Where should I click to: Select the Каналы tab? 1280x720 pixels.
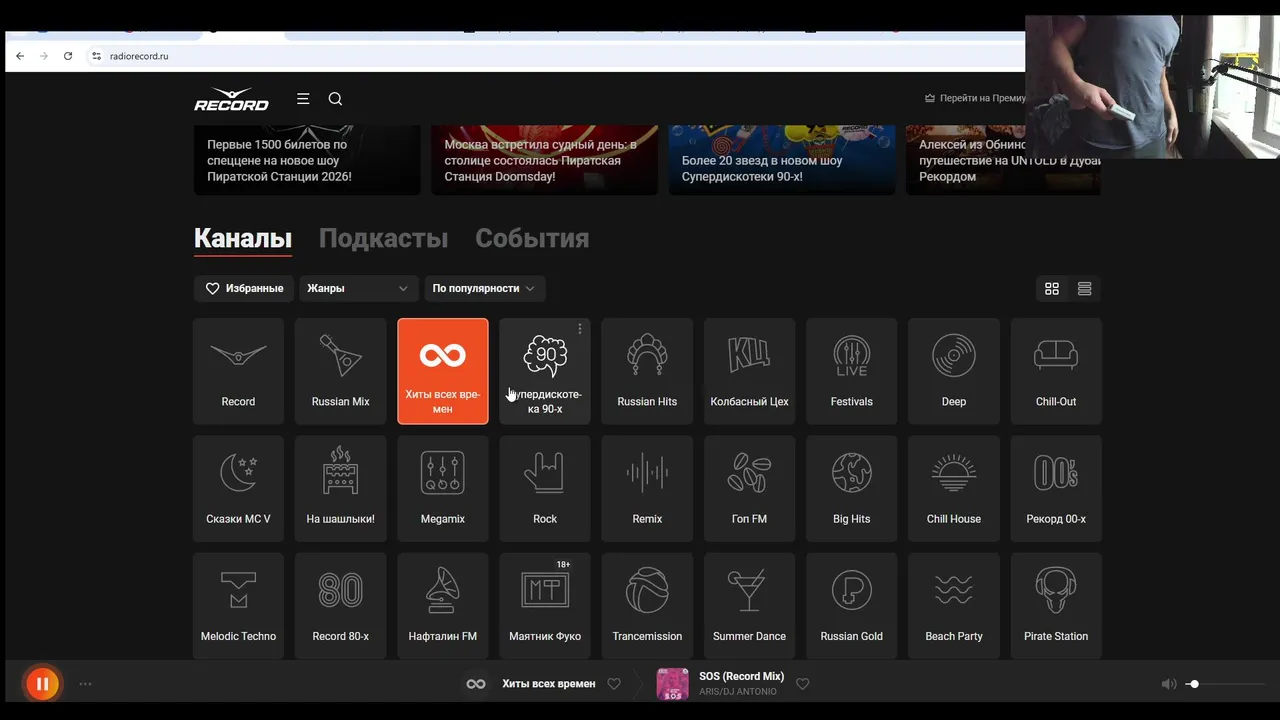click(x=243, y=238)
